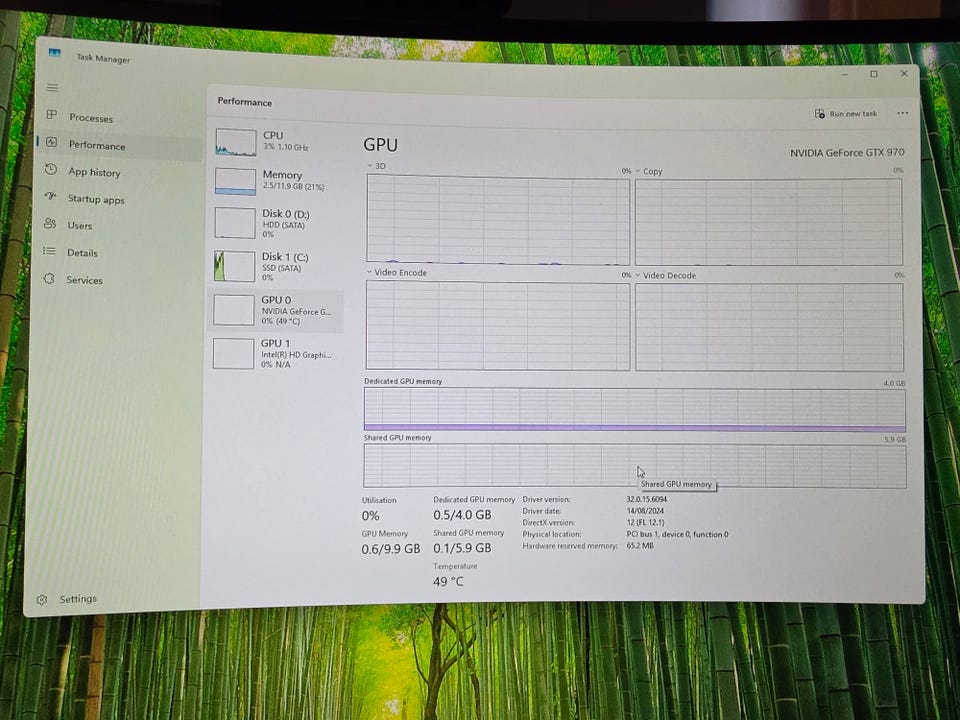
Task: Select Disk 0 (D:) HDD item
Action: 277,223
